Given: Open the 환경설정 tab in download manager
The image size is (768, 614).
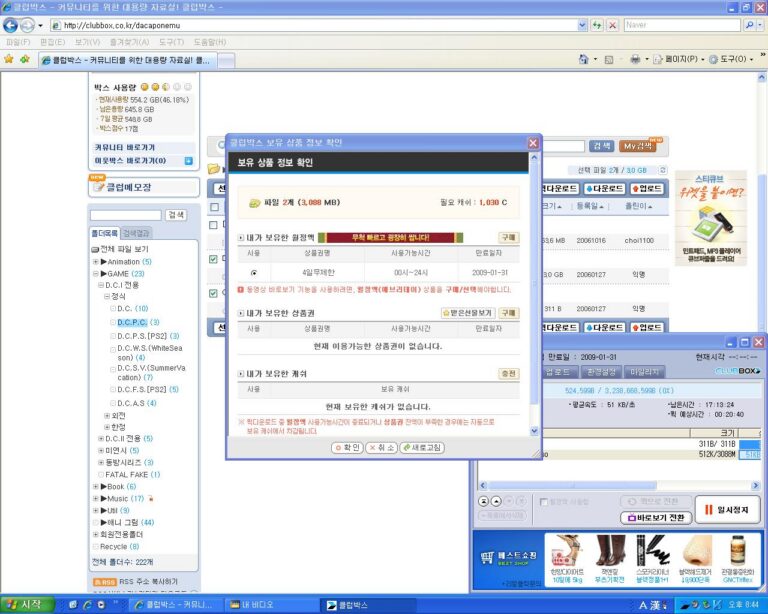Looking at the screenshot, I should click(601, 372).
